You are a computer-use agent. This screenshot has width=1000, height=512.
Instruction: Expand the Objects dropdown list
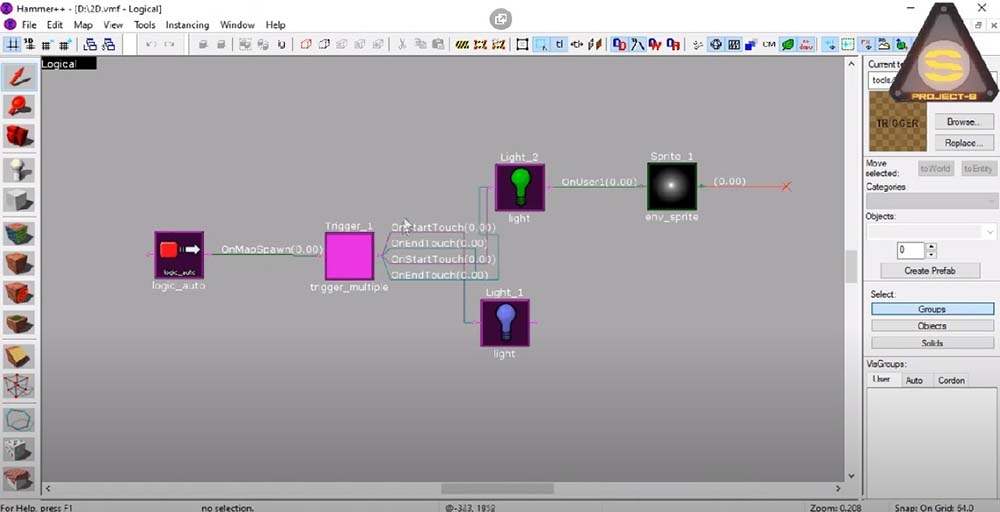[x=931, y=231]
